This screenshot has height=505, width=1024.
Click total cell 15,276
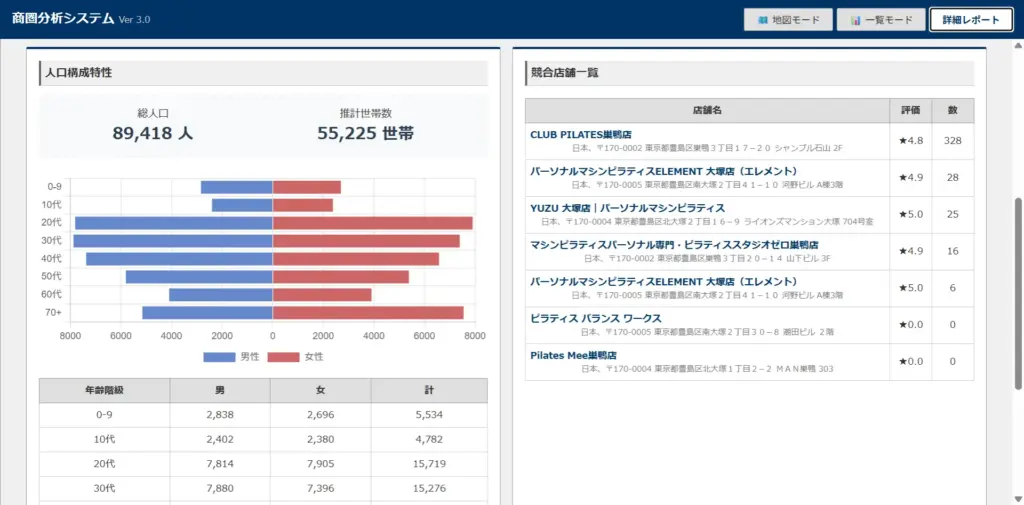(x=429, y=488)
